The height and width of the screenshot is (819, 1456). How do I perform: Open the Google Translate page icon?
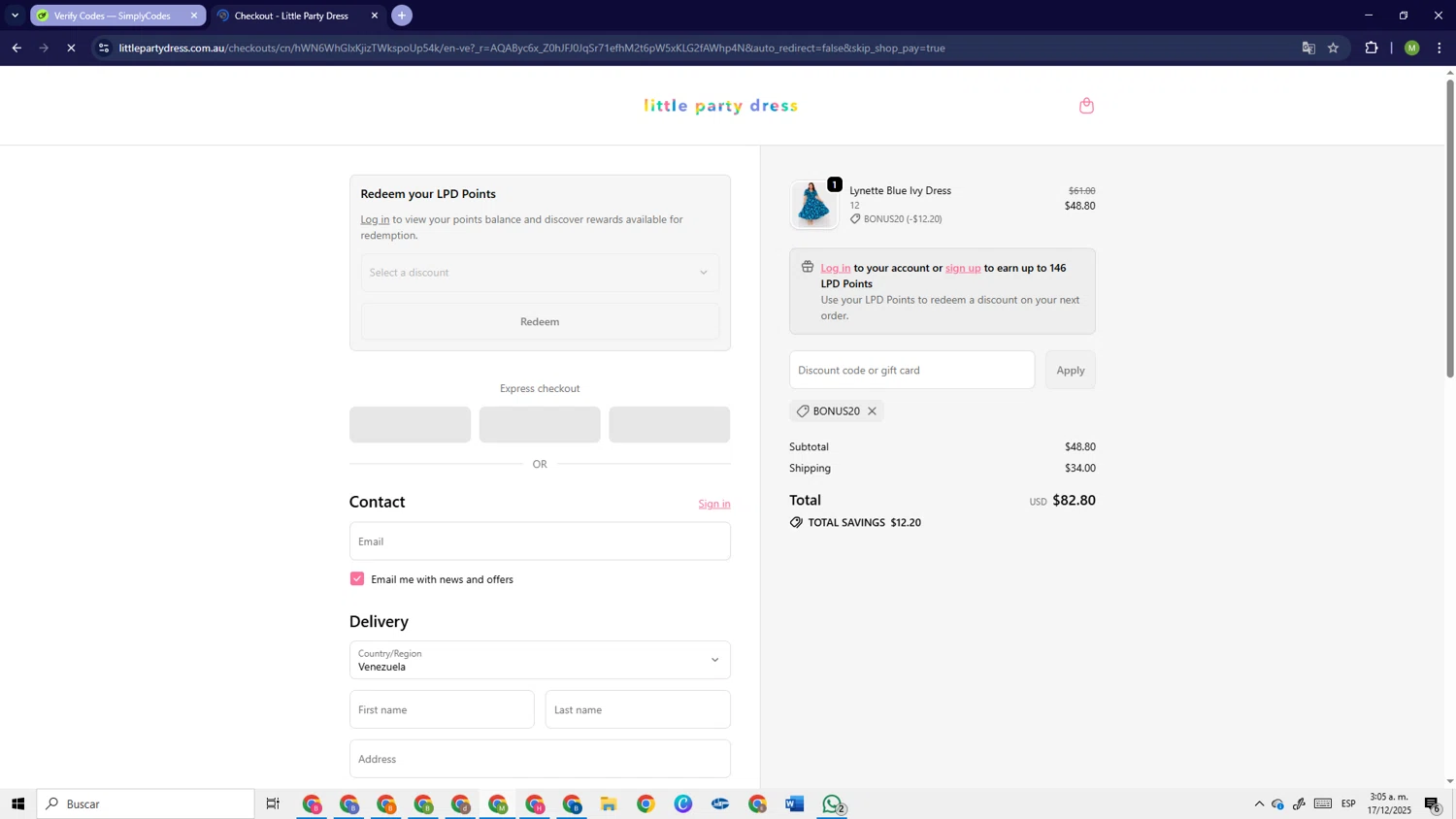coord(1308,48)
